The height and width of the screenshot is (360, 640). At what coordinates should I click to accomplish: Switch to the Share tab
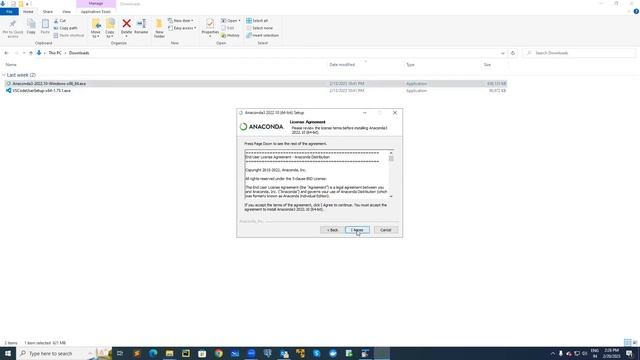[48, 12]
